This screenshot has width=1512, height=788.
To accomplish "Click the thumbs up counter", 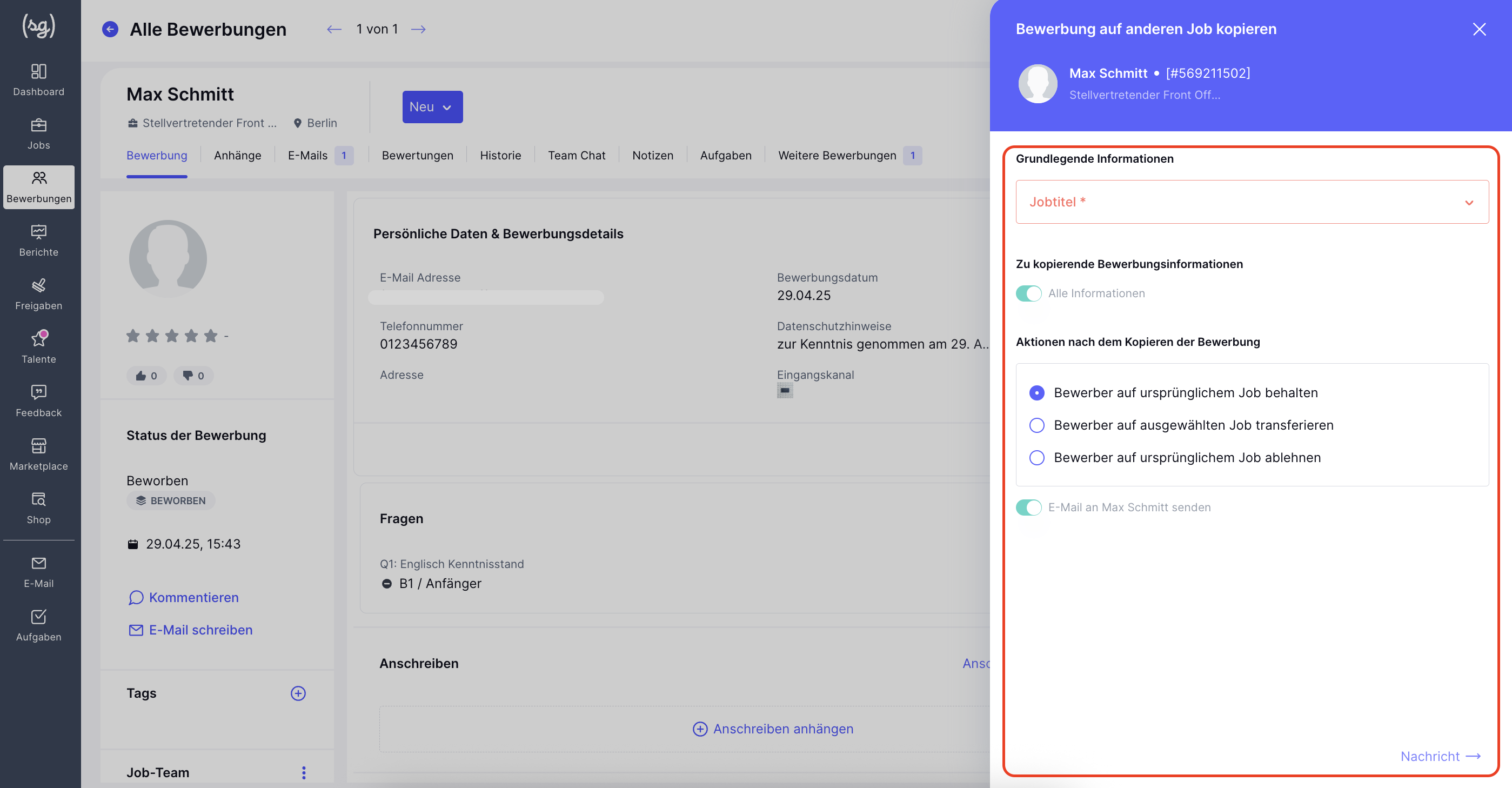I will (146, 376).
